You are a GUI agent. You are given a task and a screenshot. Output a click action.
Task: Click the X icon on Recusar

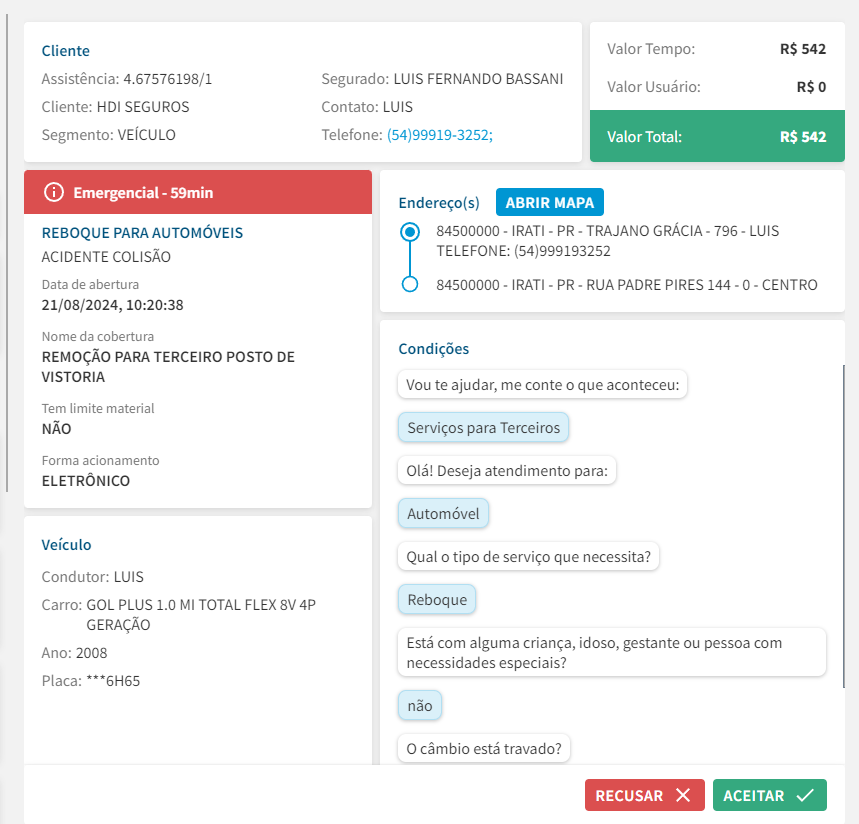pyautogui.click(x=683, y=796)
